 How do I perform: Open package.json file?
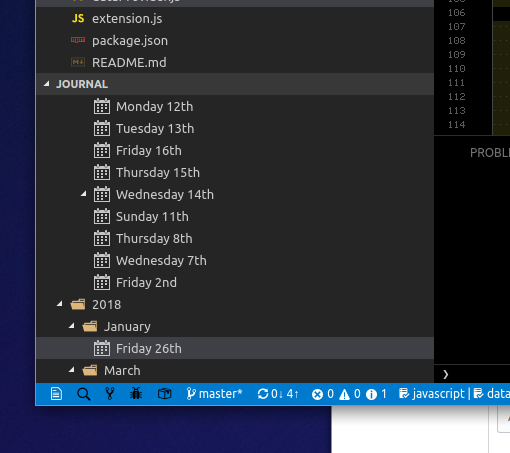(235, 40)
